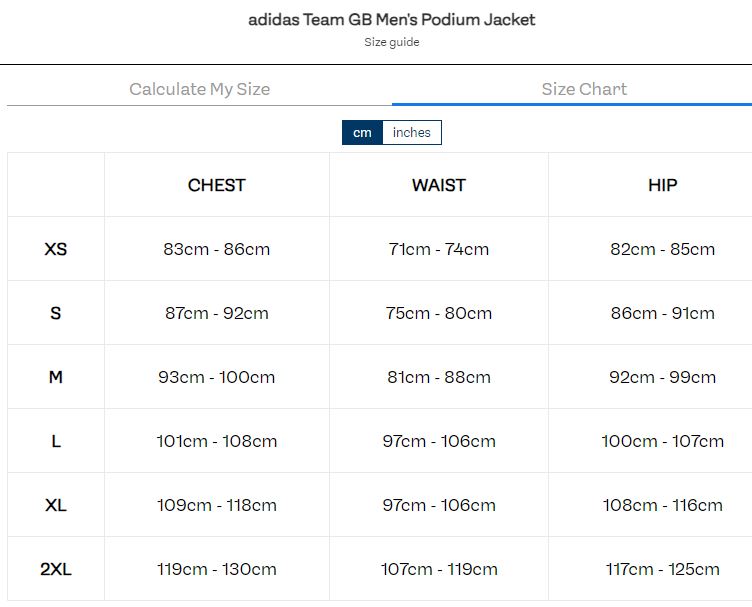Select XS chest value 83cm - 86cm
752x607 pixels.
pyautogui.click(x=217, y=249)
